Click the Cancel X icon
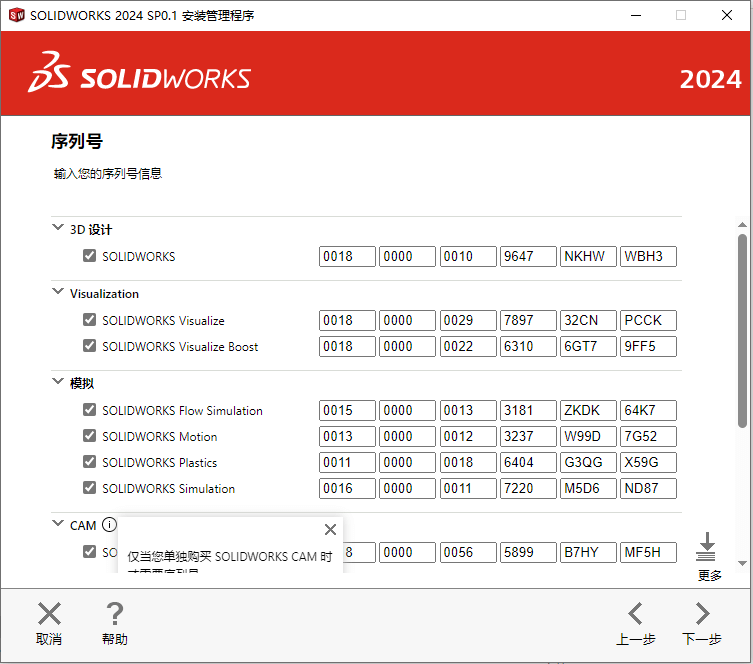This screenshot has height=664, width=753. click(x=49, y=614)
